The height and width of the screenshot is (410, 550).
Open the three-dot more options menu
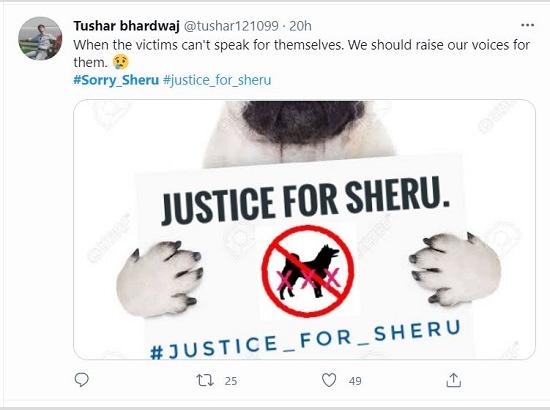point(527,25)
